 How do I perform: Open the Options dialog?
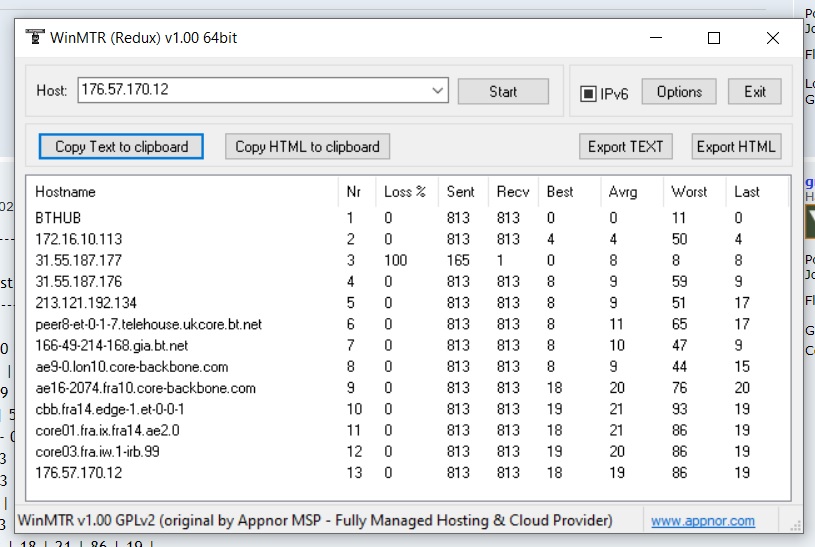(679, 92)
